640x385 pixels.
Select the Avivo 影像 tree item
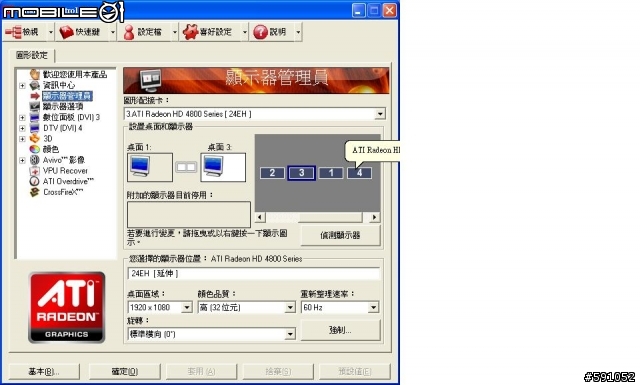[64, 160]
